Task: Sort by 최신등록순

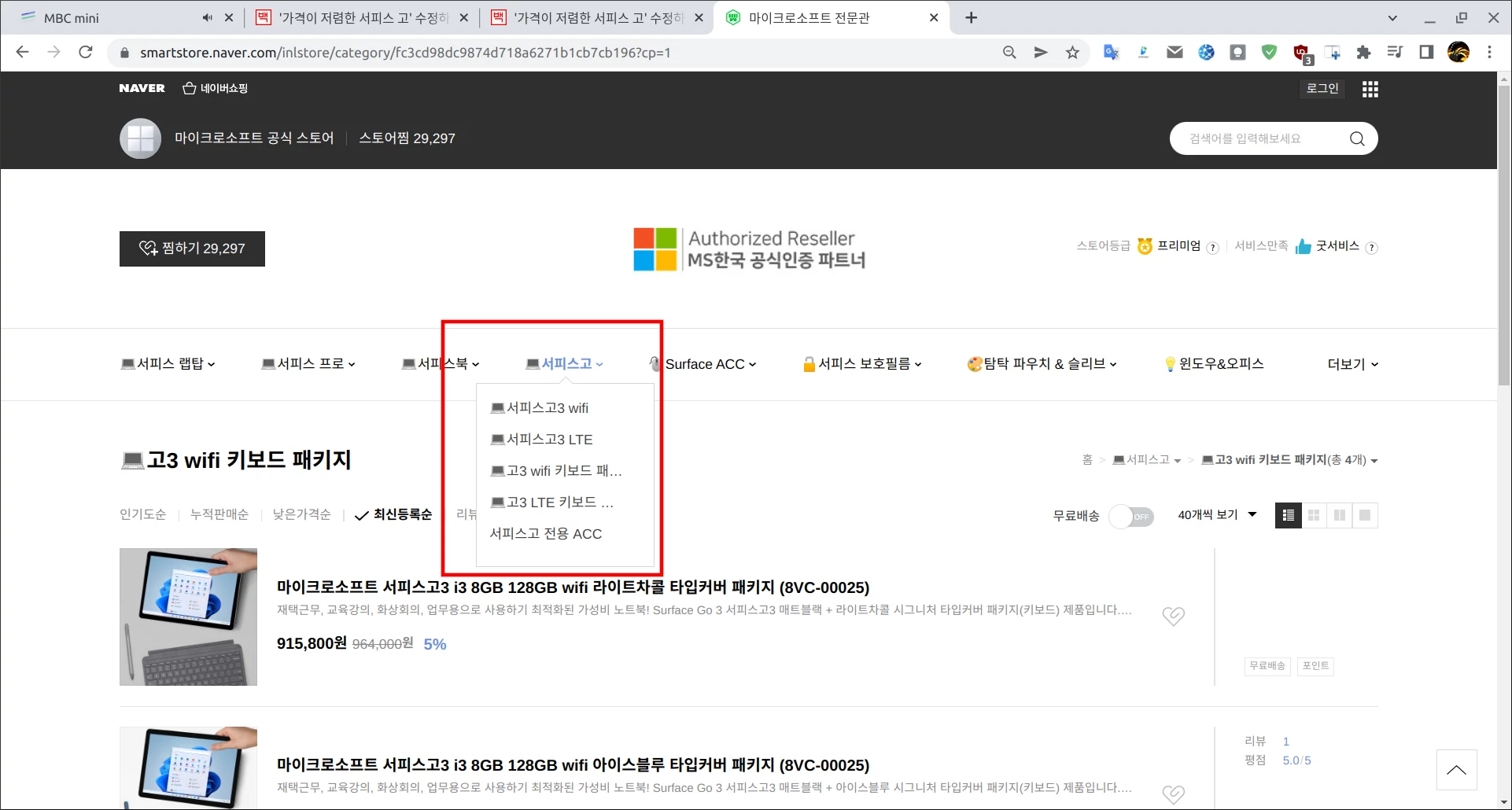Action: pos(393,514)
